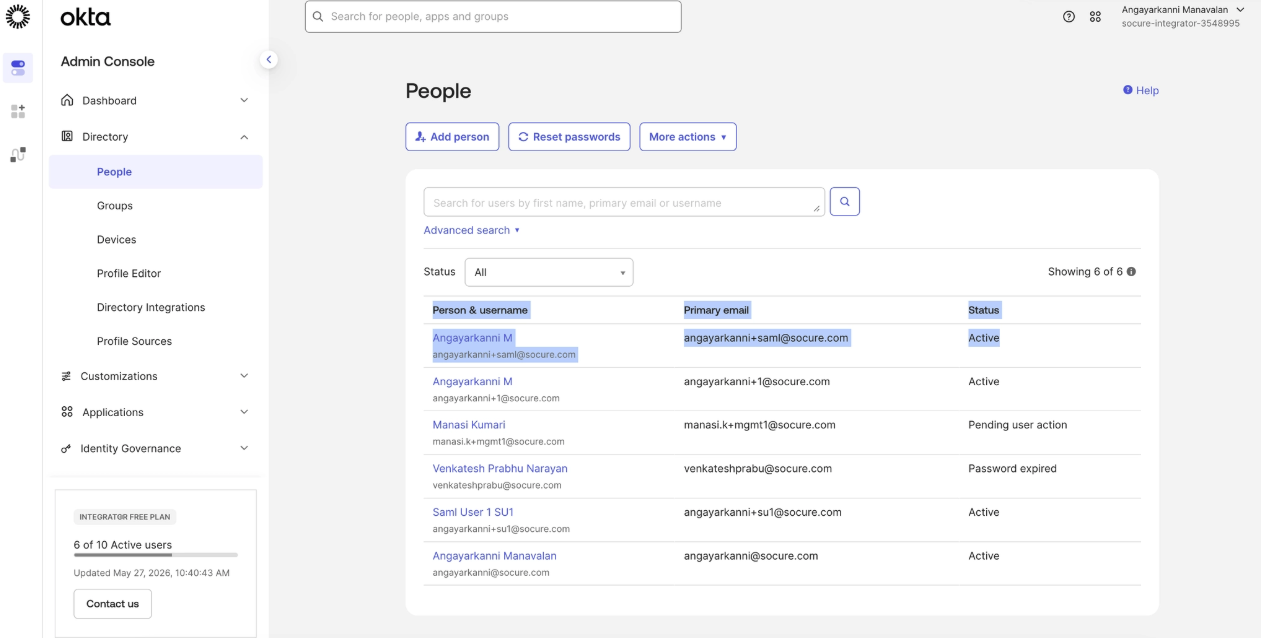Viewport: 1261px width, 638px height.
Task: Click Password expired status text
Action: (x=1012, y=468)
